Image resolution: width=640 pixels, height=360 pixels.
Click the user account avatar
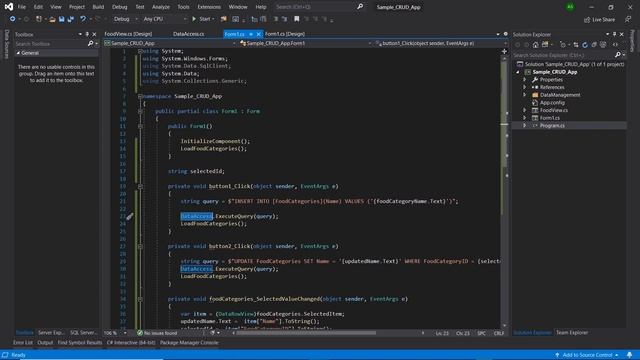tap(570, 7)
